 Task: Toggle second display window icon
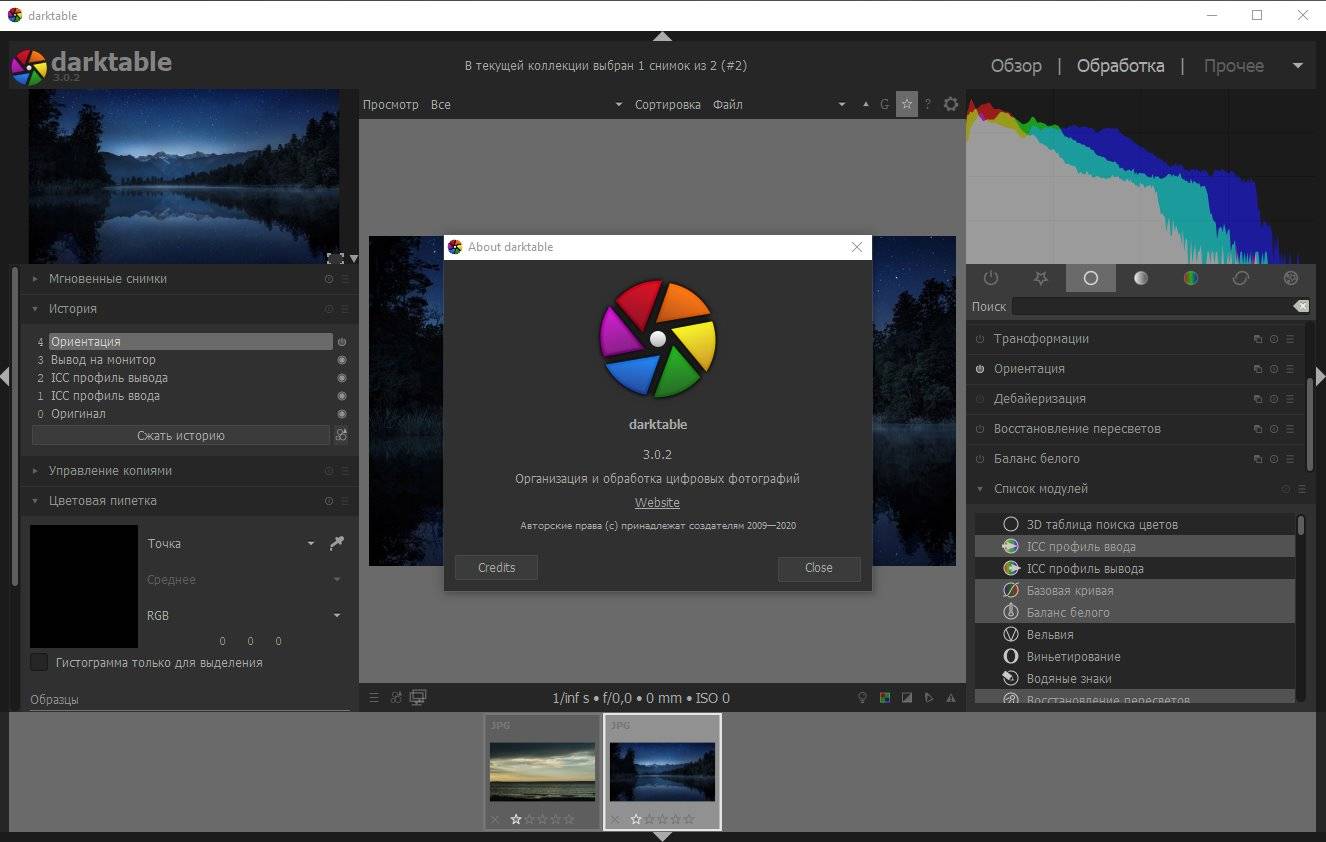point(418,698)
